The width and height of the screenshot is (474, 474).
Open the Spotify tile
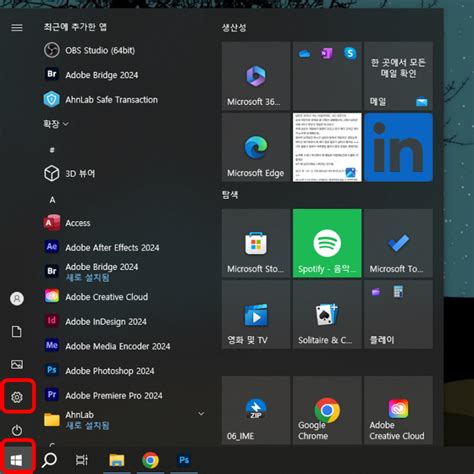click(327, 243)
